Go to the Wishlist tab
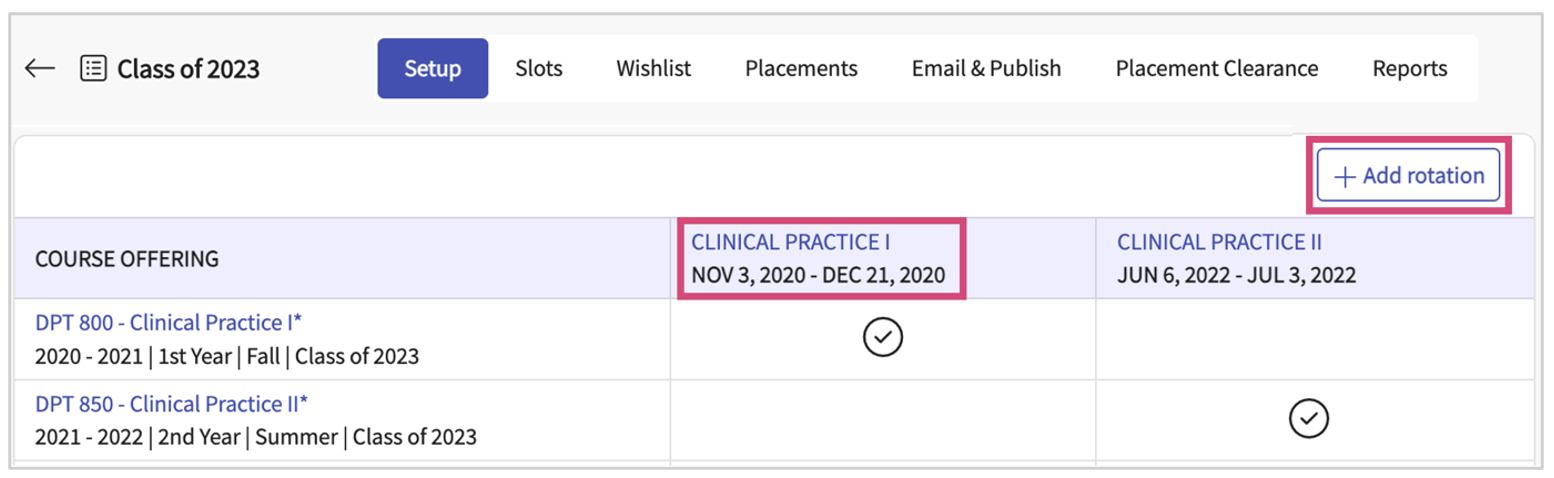The image size is (1554, 478). (653, 69)
